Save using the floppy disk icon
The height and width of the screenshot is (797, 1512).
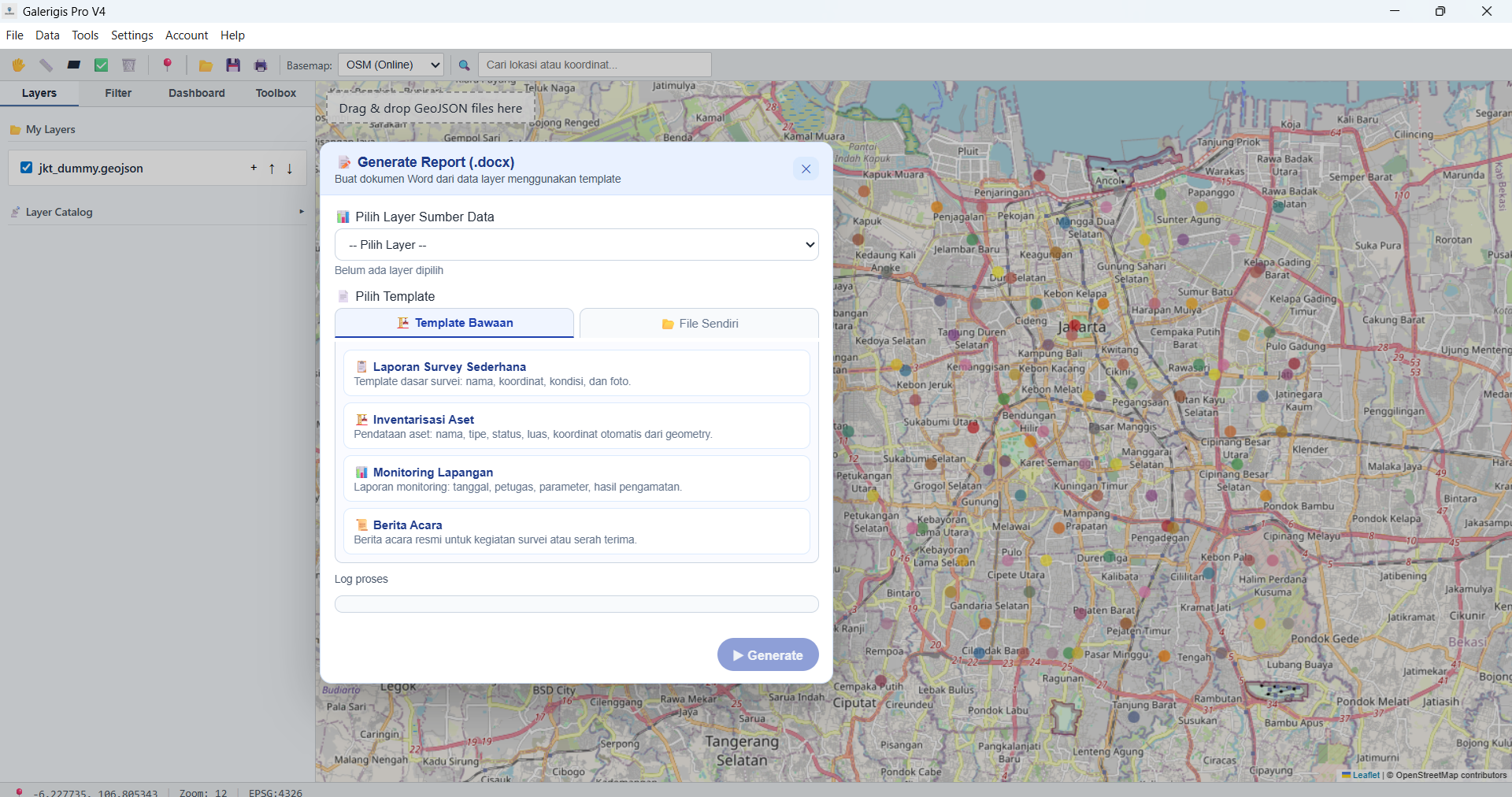tap(233, 65)
